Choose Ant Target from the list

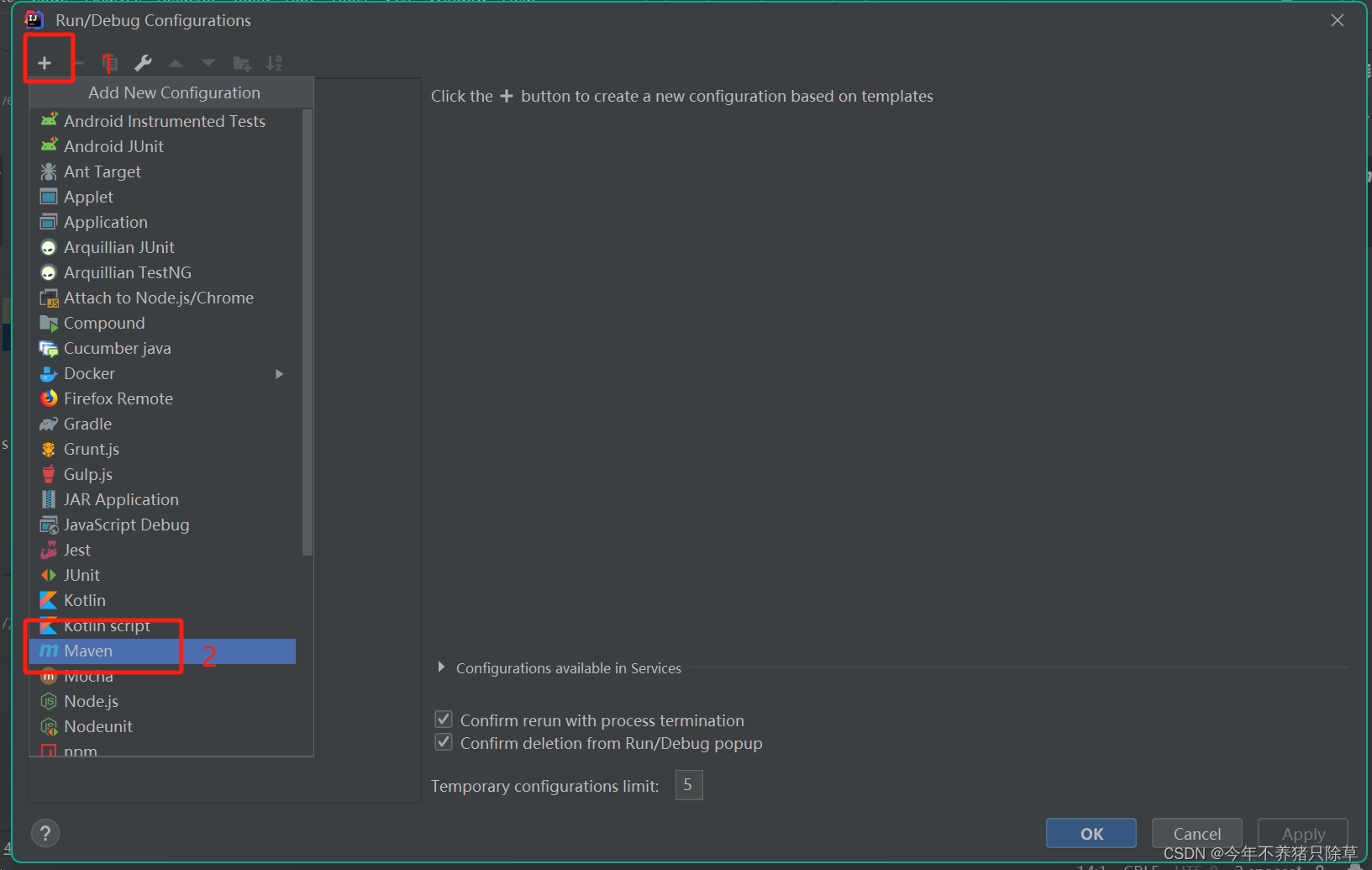pyautogui.click(x=163, y=171)
